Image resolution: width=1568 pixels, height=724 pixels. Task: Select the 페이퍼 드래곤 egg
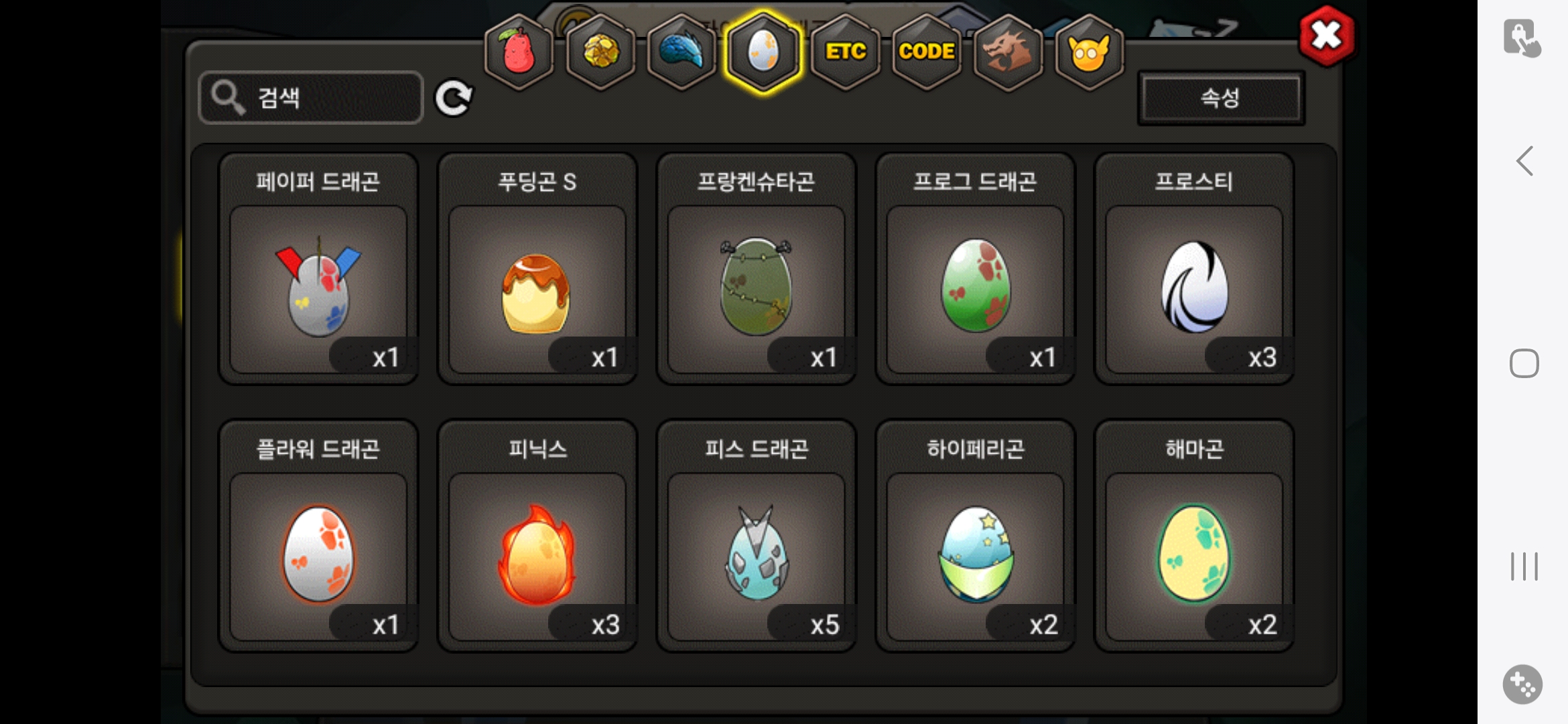coord(318,269)
